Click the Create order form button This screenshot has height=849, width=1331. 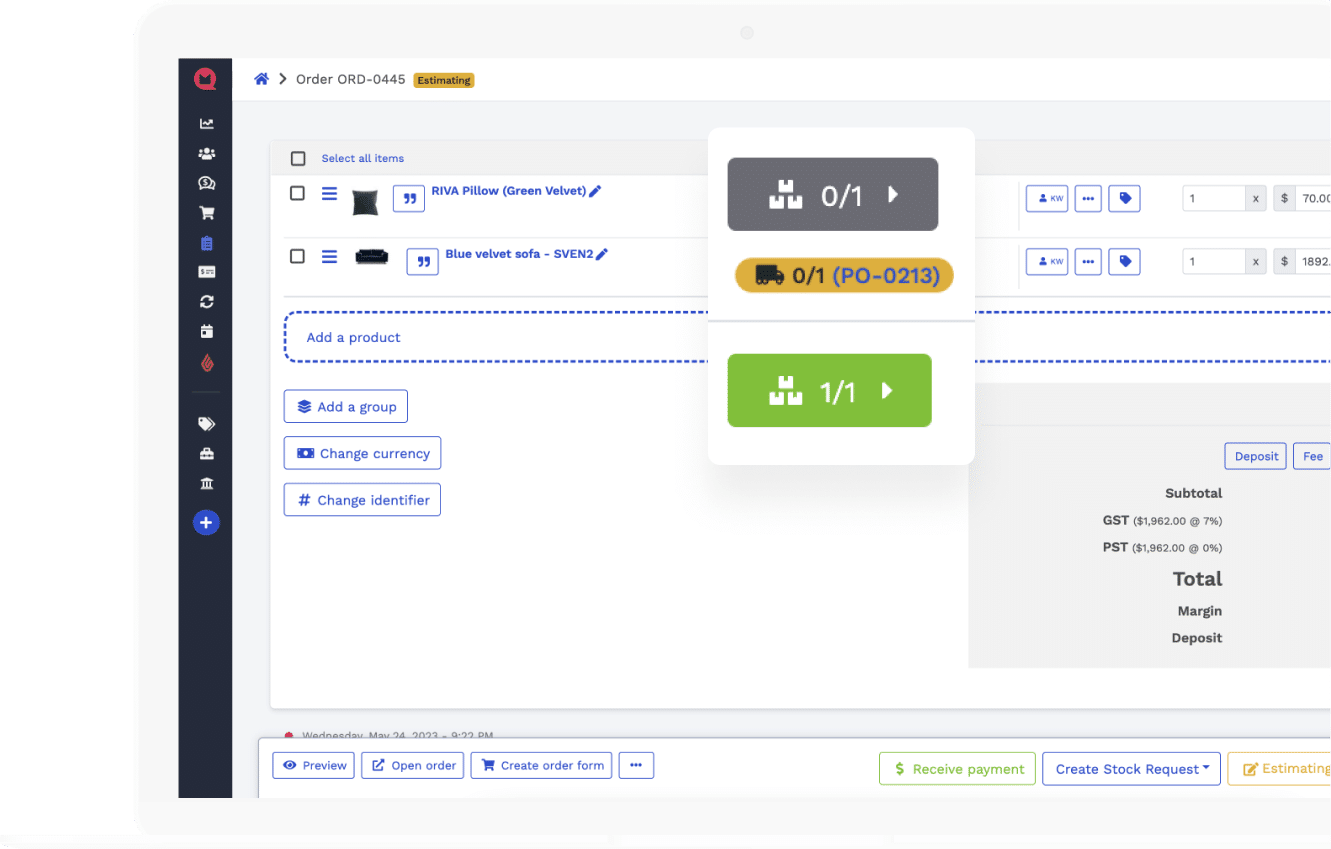tap(541, 765)
